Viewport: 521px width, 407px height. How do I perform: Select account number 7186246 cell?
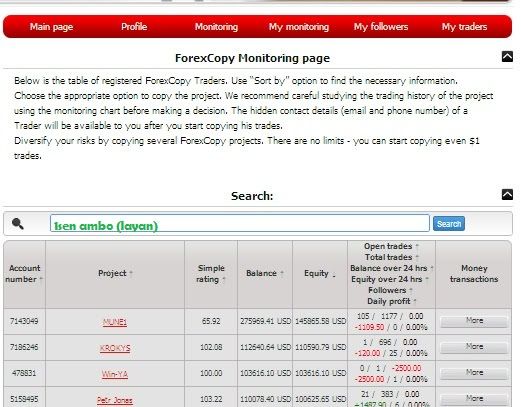pyautogui.click(x=24, y=347)
